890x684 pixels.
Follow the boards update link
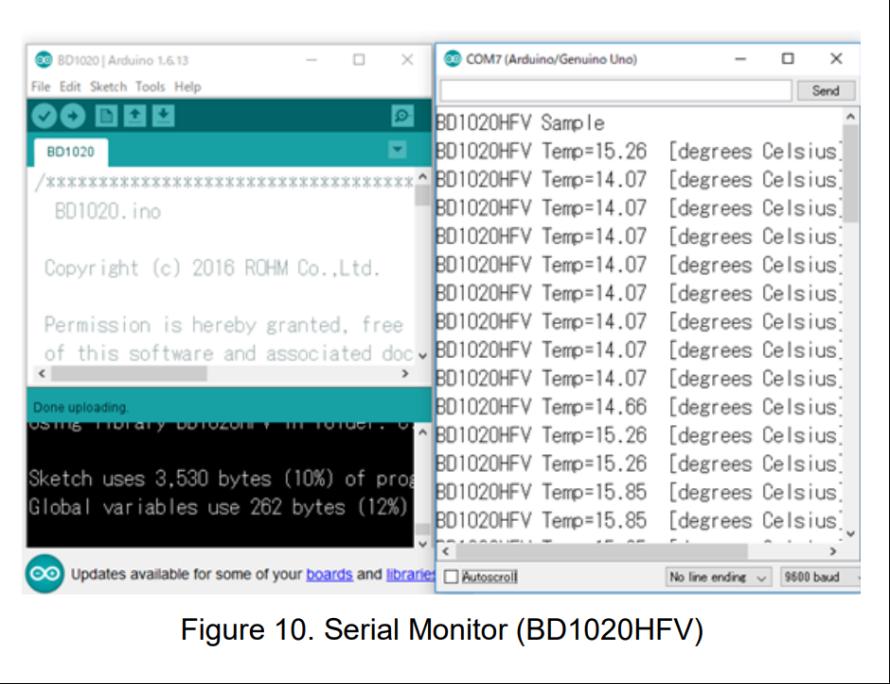329,574
